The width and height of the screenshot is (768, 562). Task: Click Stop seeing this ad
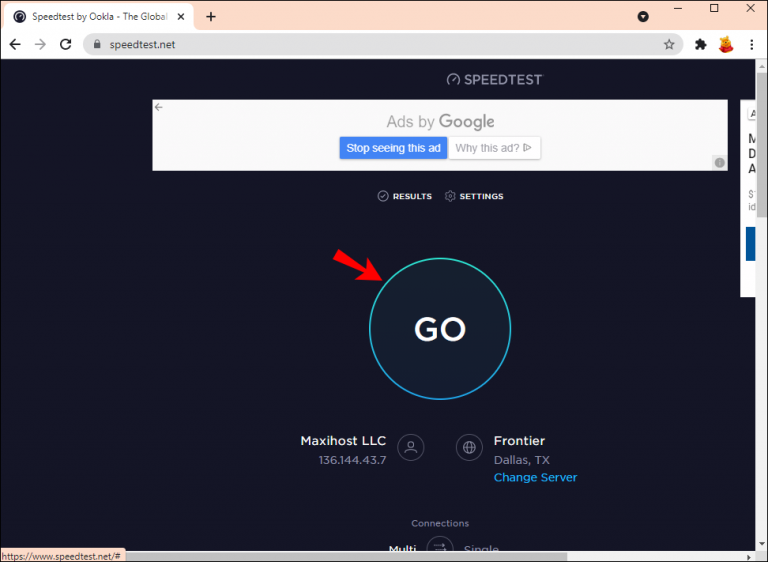point(393,148)
